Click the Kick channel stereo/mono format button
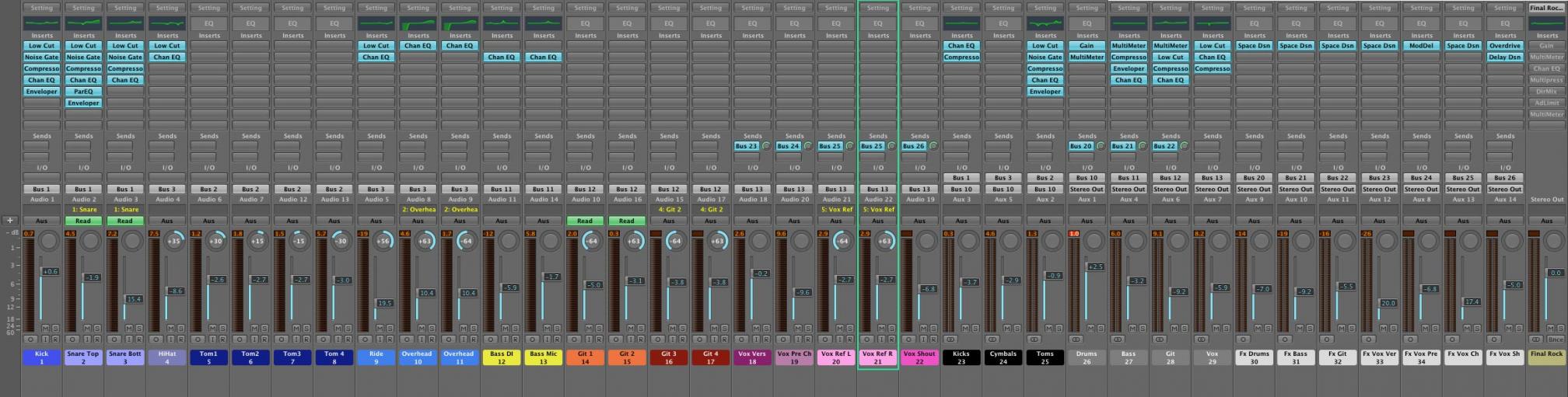The height and width of the screenshot is (397, 1568). (31, 340)
